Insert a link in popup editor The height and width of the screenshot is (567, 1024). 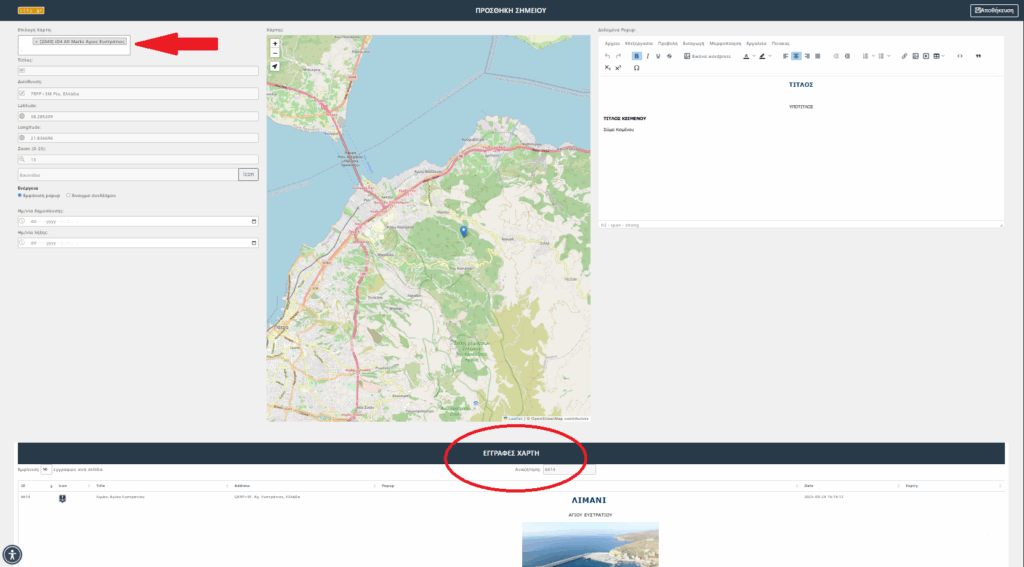pos(903,56)
